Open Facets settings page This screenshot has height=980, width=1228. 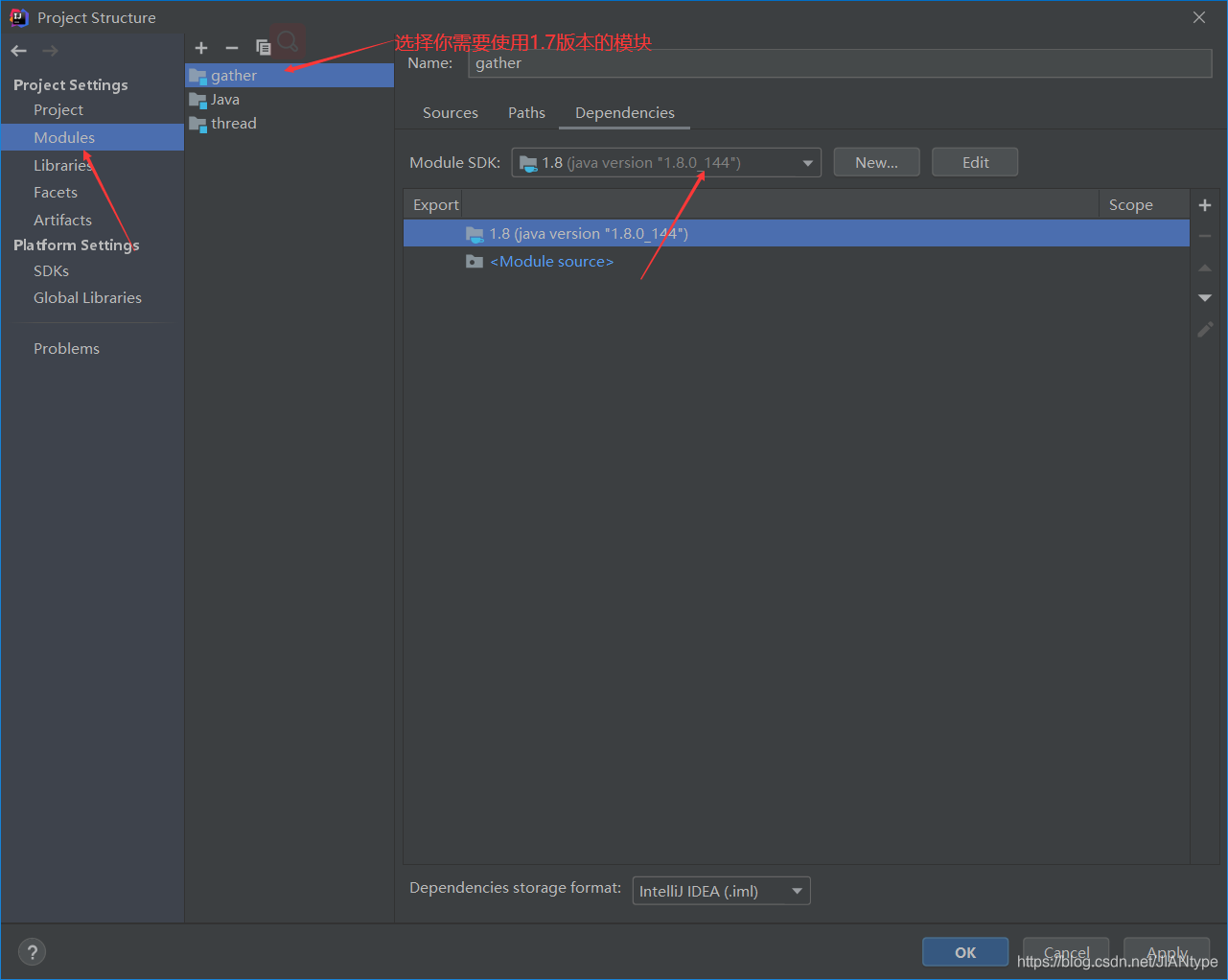tap(56, 193)
